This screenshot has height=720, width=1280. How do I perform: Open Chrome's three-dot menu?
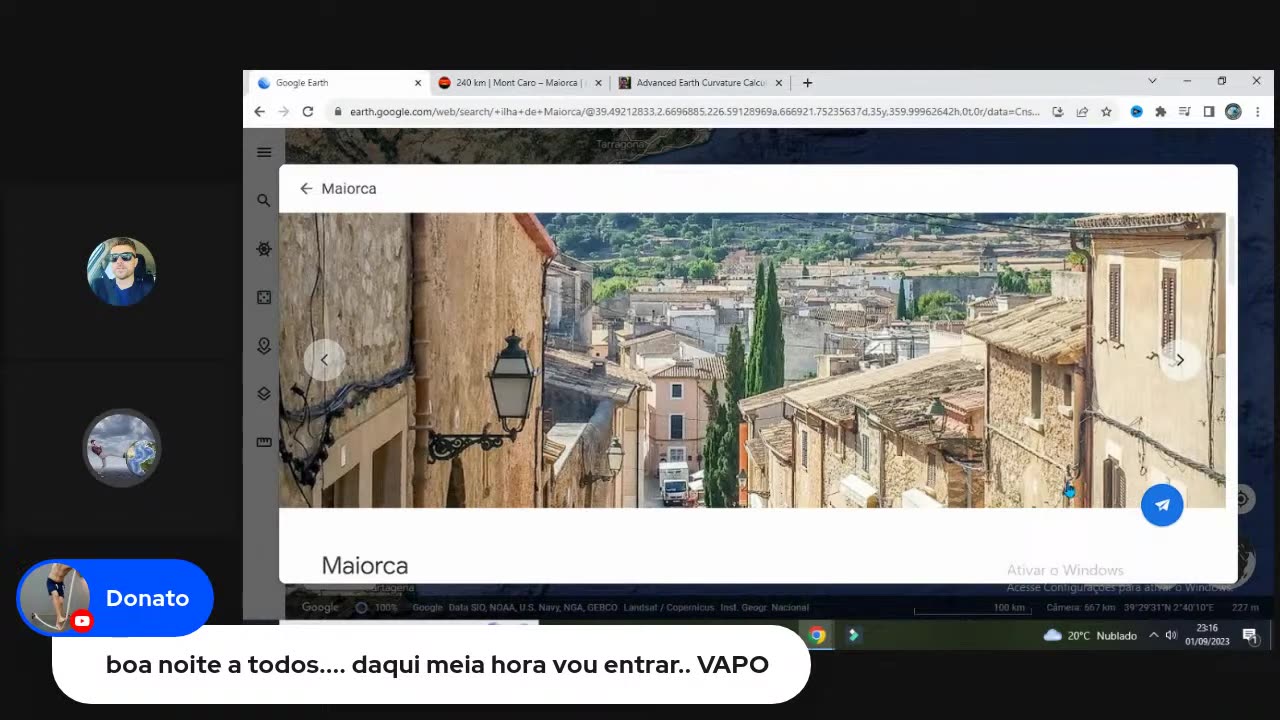coord(1258,112)
